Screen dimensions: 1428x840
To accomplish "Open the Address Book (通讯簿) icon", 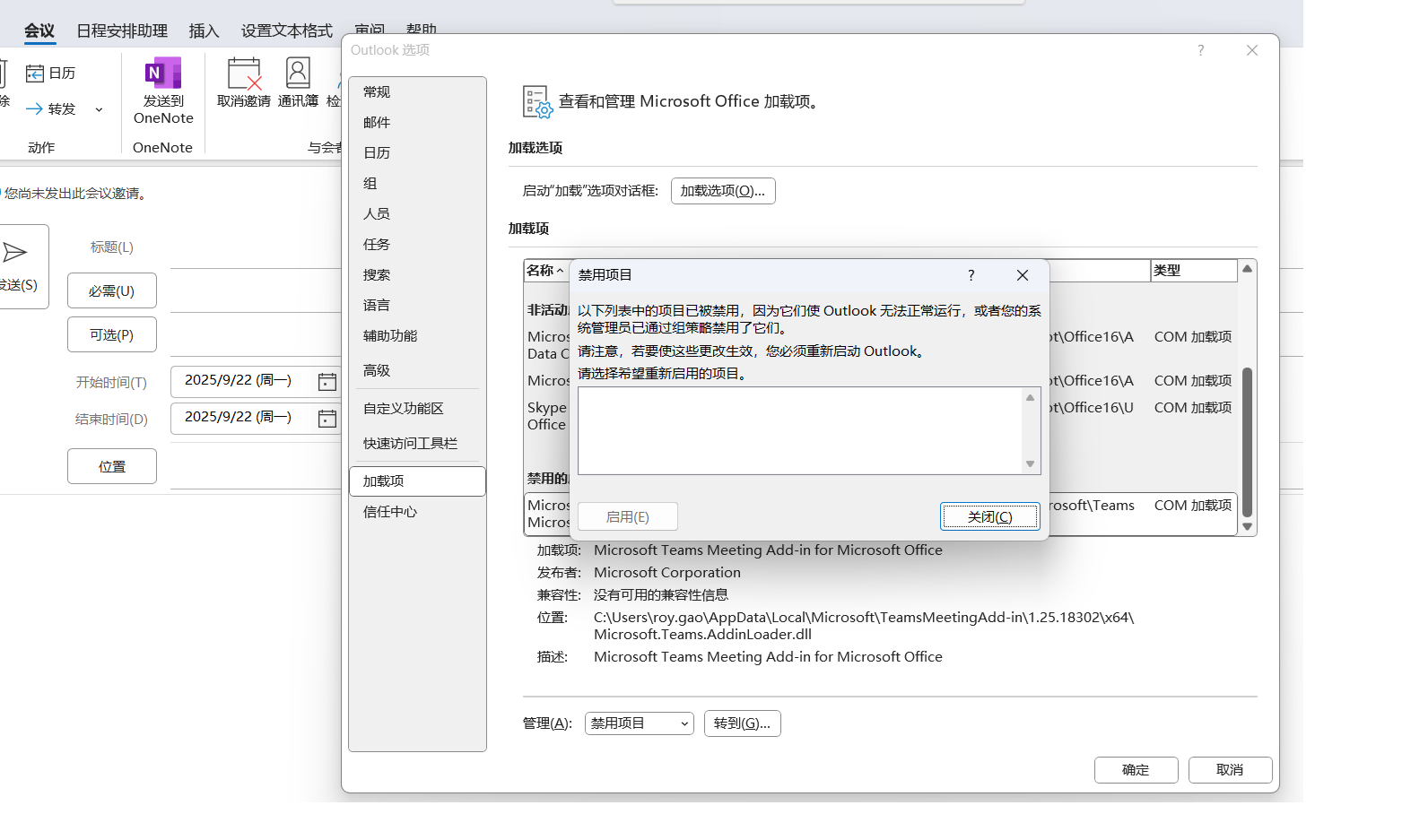I will (298, 74).
